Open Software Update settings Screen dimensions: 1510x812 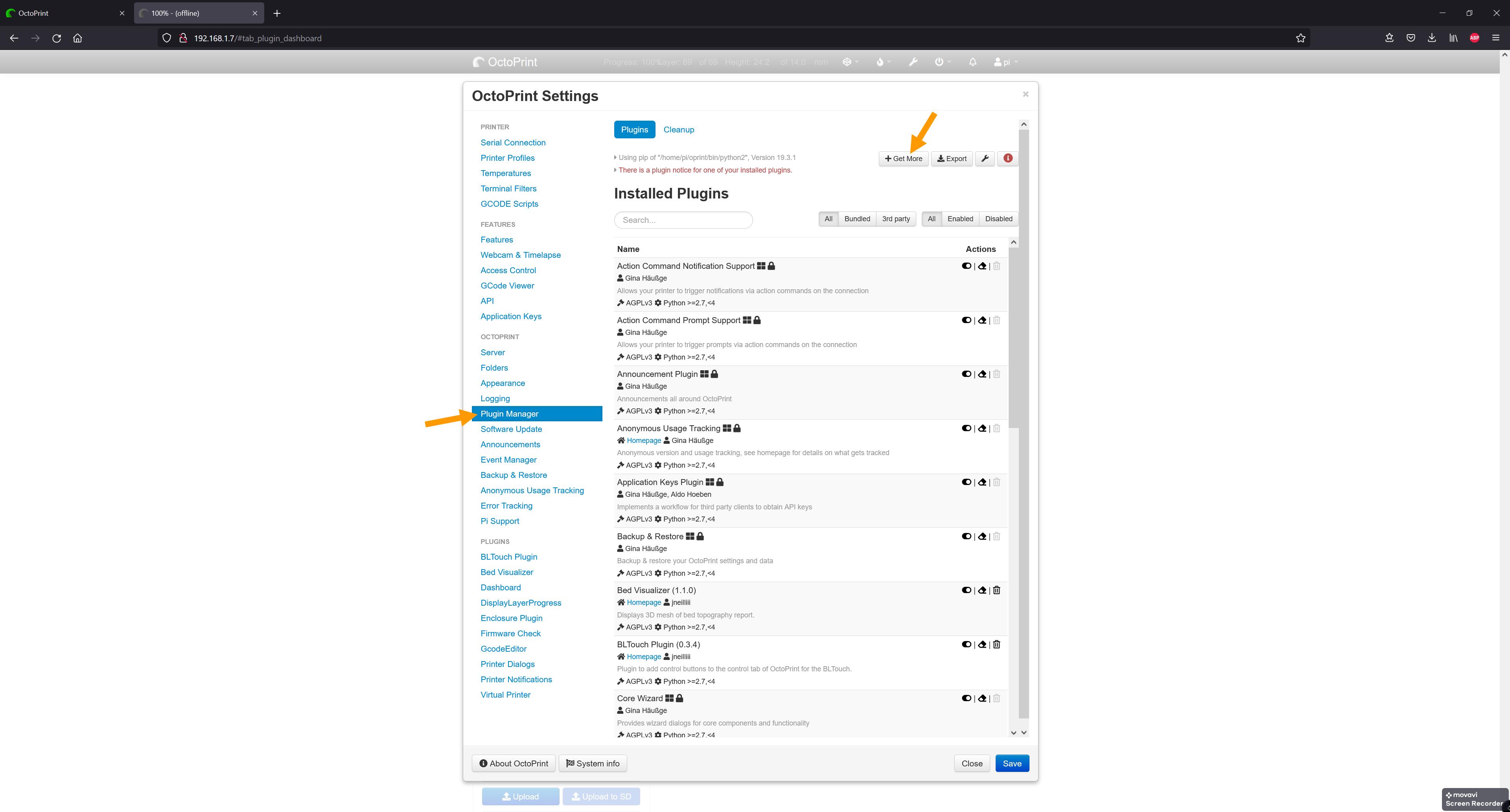pyautogui.click(x=510, y=429)
